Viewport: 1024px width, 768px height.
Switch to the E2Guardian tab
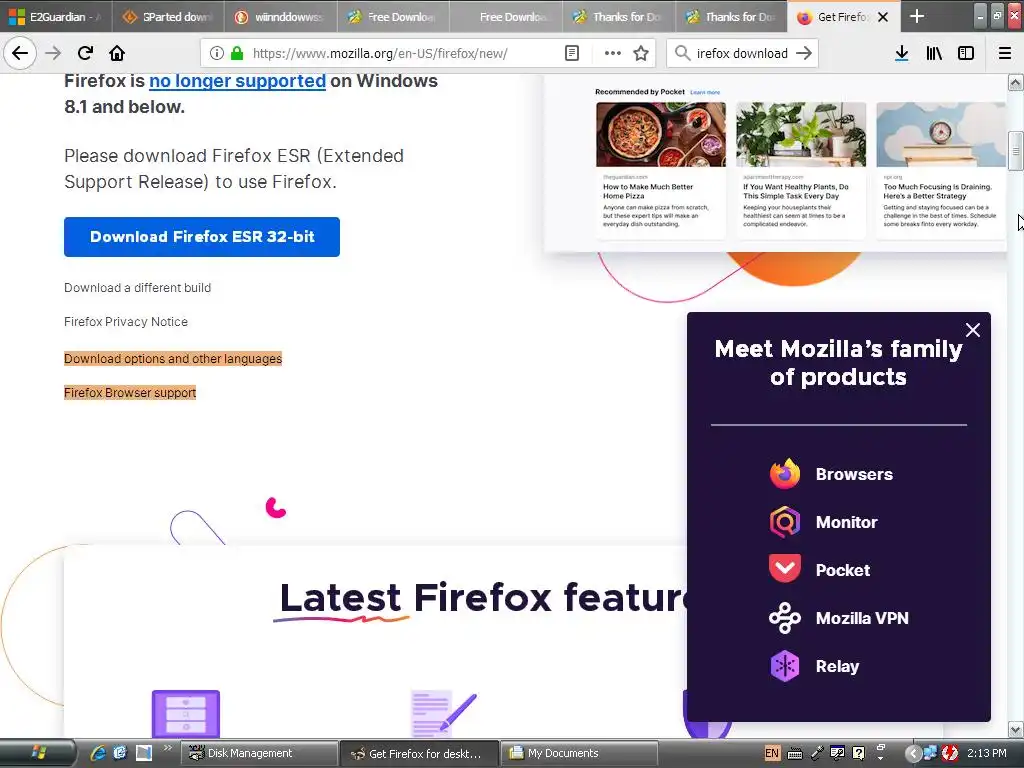56,17
